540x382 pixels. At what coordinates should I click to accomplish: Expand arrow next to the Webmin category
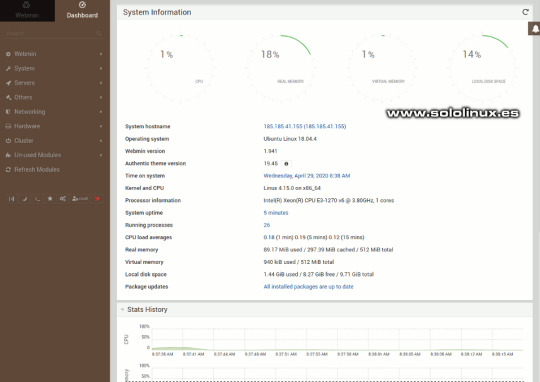101,54
